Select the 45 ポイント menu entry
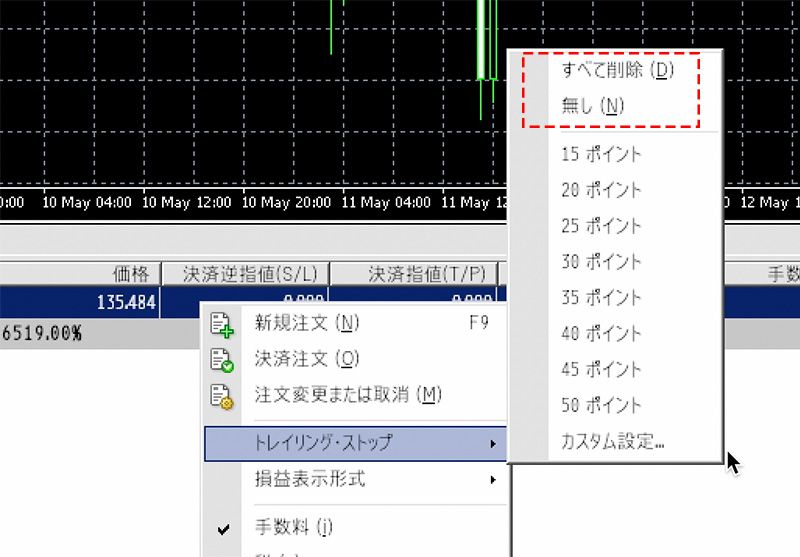 pyautogui.click(x=601, y=370)
